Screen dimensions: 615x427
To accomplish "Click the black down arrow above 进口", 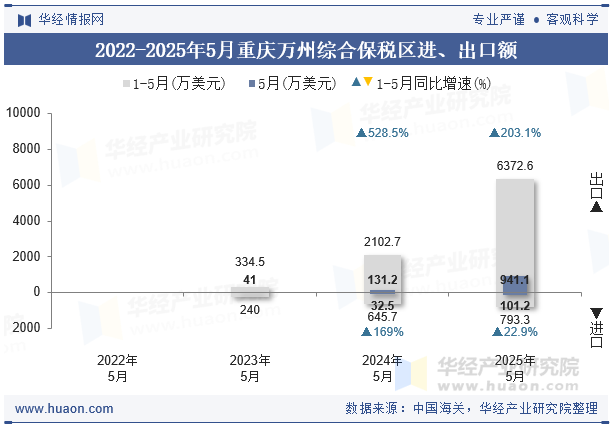I will pos(596,313).
